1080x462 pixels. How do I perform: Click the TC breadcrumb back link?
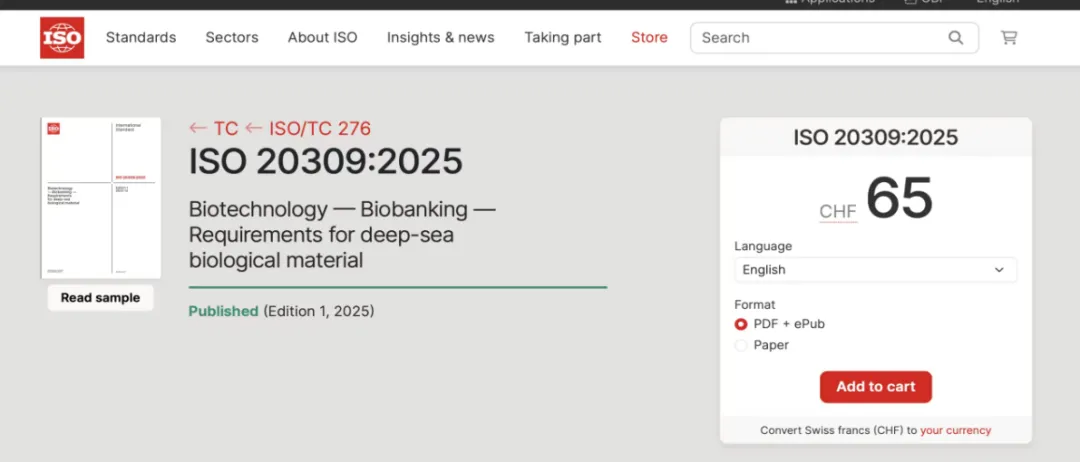(x=214, y=129)
